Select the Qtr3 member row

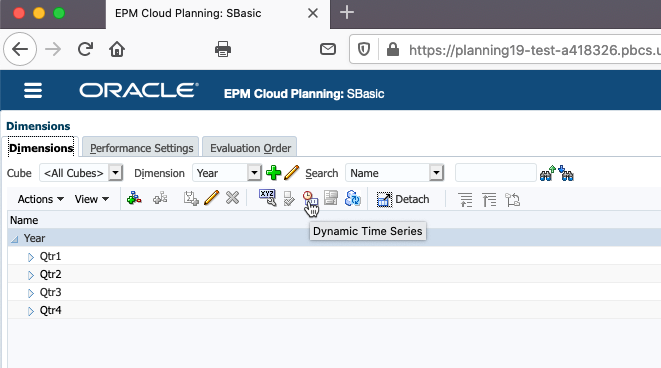[x=334, y=292]
